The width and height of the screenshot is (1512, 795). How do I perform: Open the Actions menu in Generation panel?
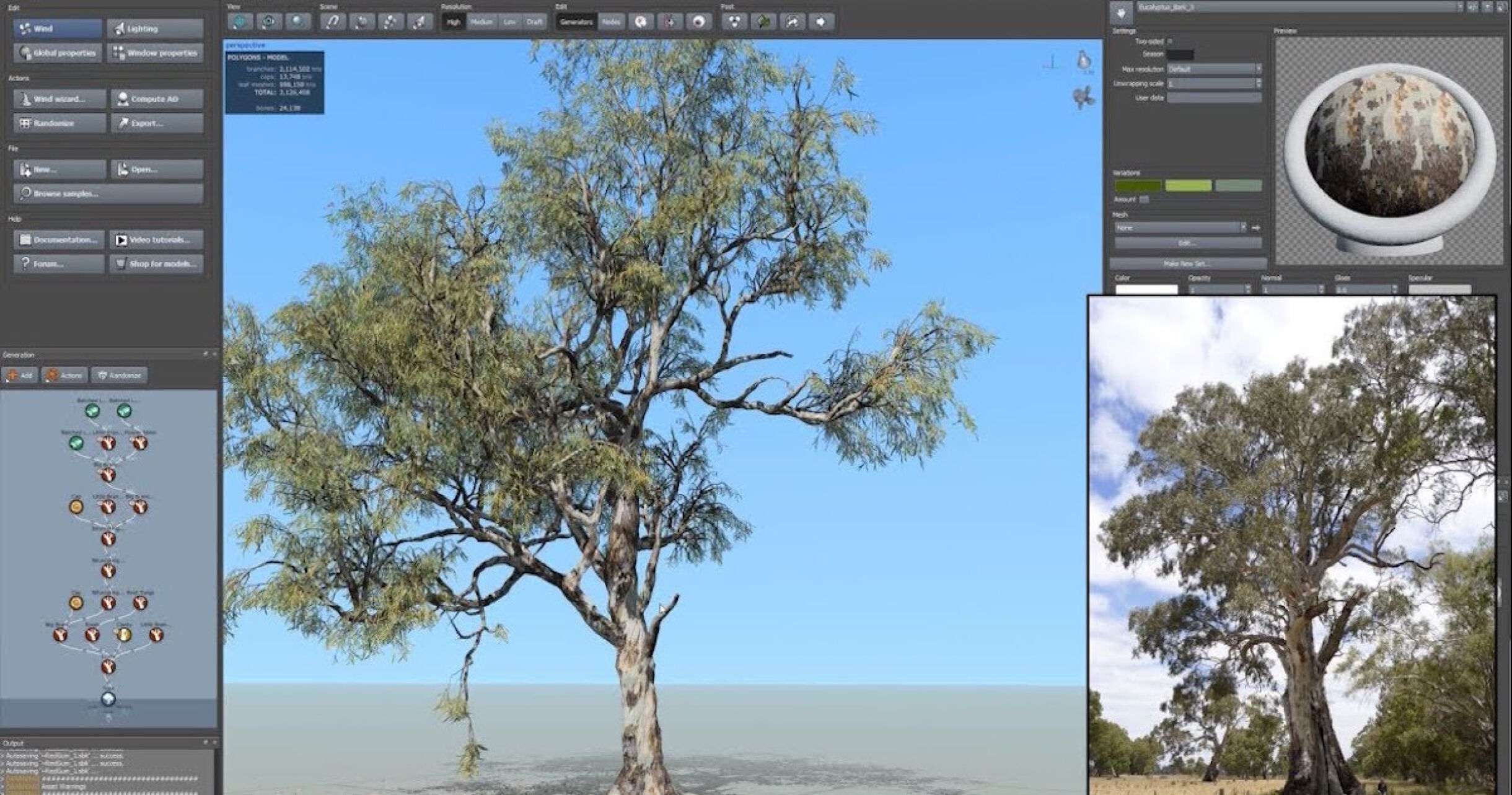(64, 375)
